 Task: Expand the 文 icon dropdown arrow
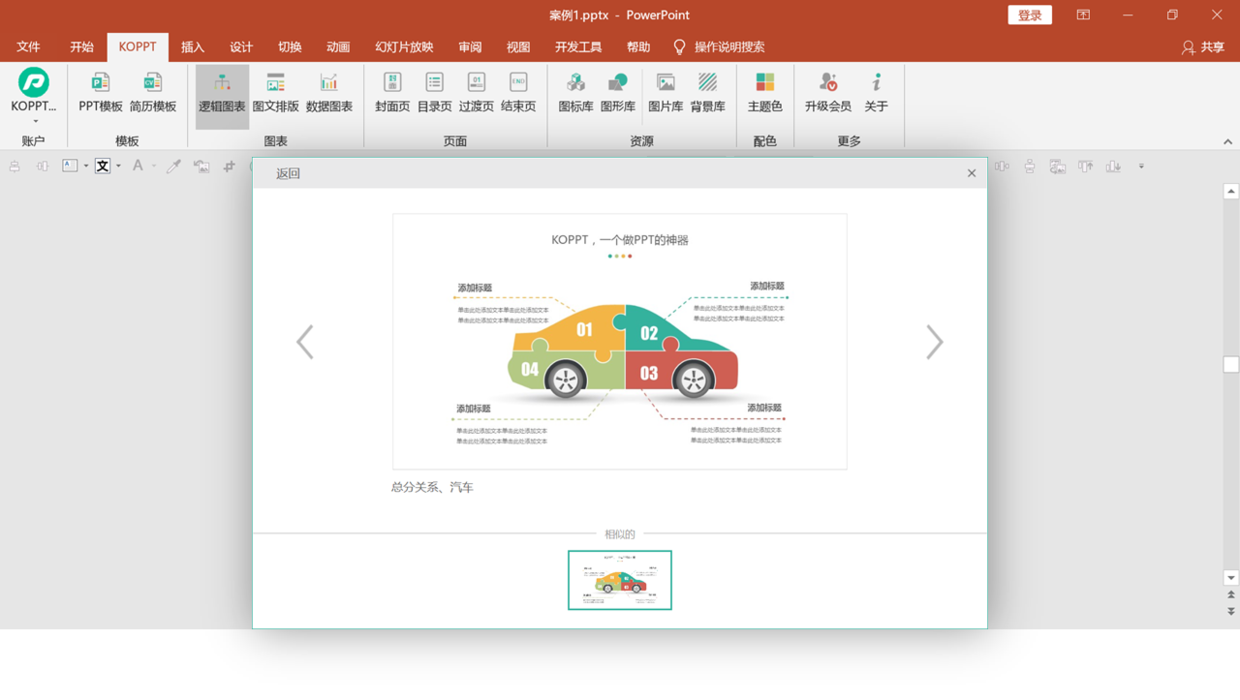click(118, 166)
